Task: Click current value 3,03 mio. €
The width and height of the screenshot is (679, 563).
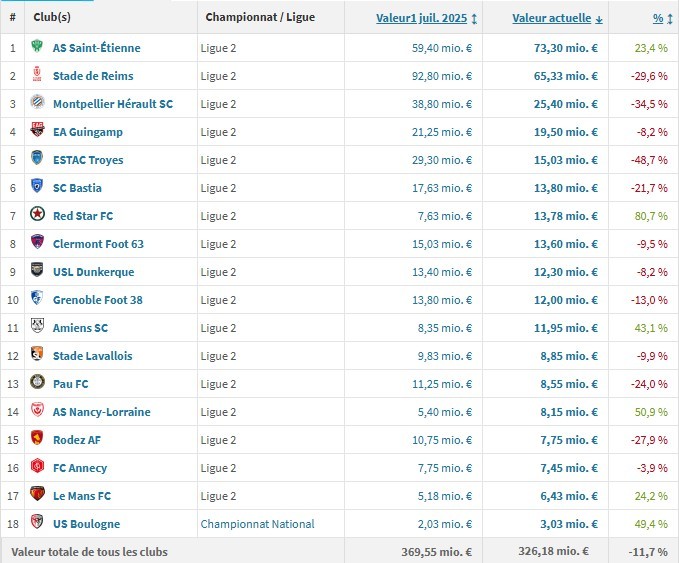Action: (x=569, y=524)
